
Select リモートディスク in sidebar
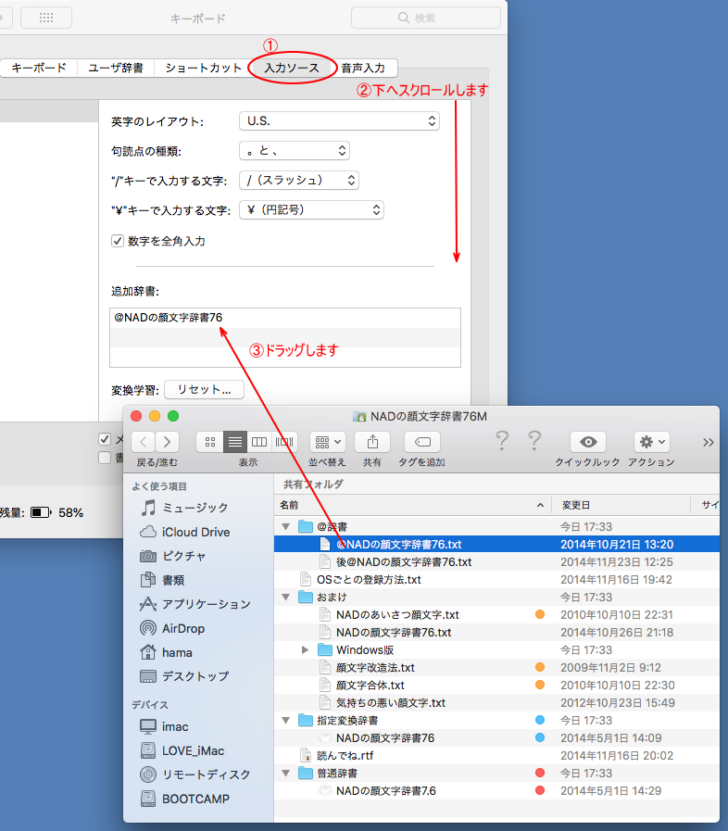pyautogui.click(x=195, y=775)
